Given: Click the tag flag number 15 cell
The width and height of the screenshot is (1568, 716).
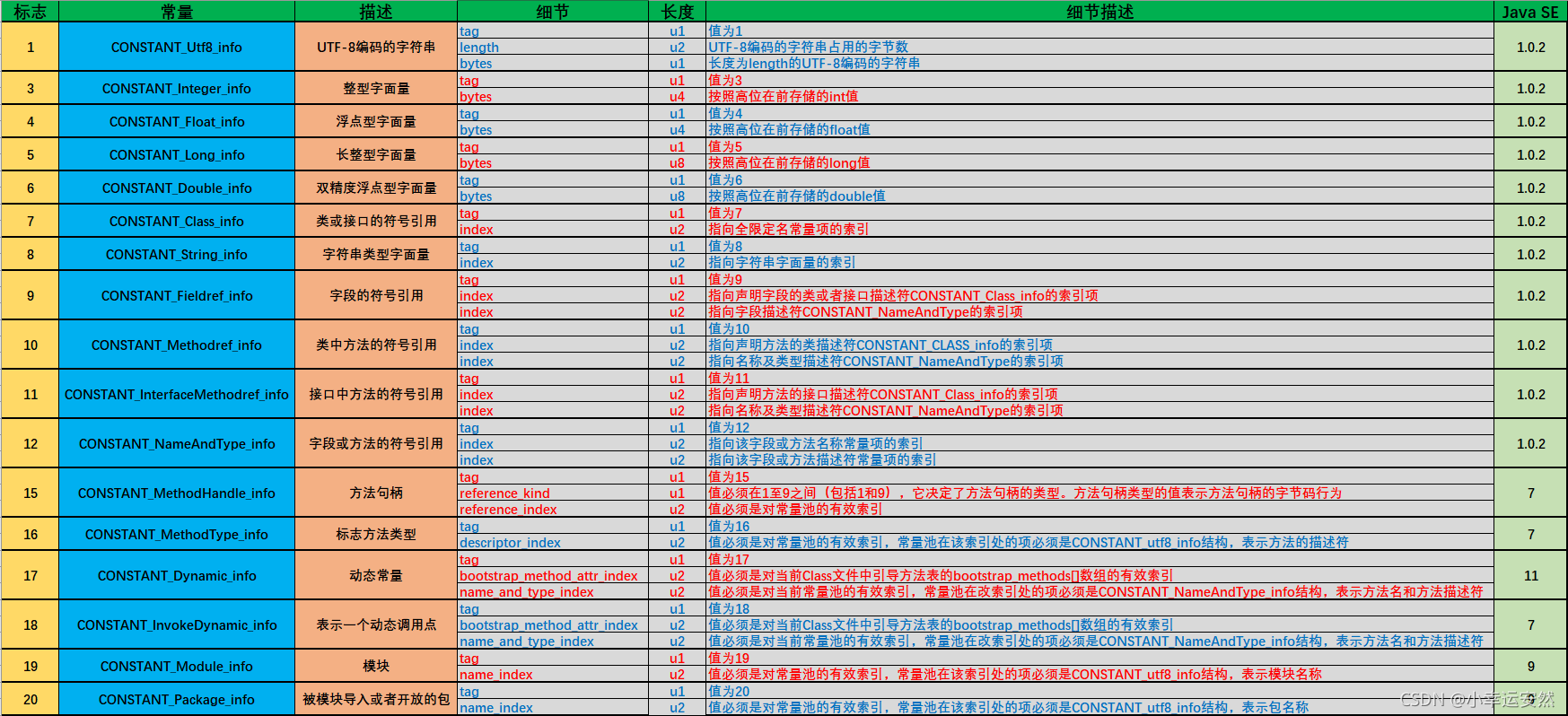Looking at the screenshot, I should 30,493.
